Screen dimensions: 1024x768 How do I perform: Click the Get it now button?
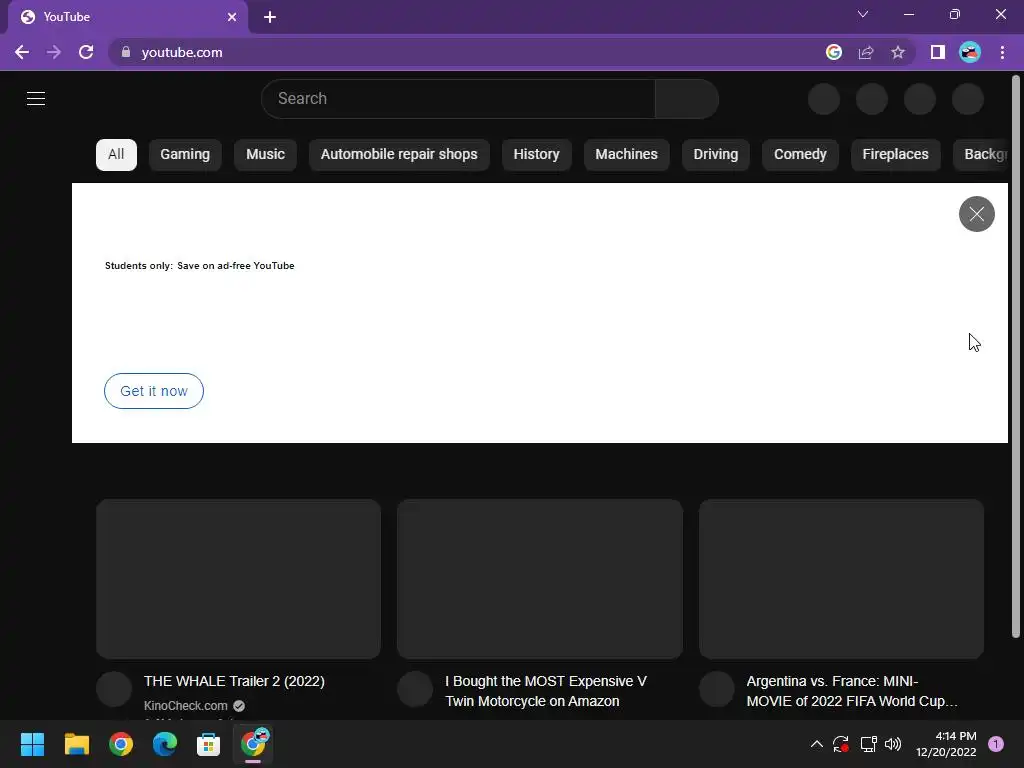pos(154,391)
